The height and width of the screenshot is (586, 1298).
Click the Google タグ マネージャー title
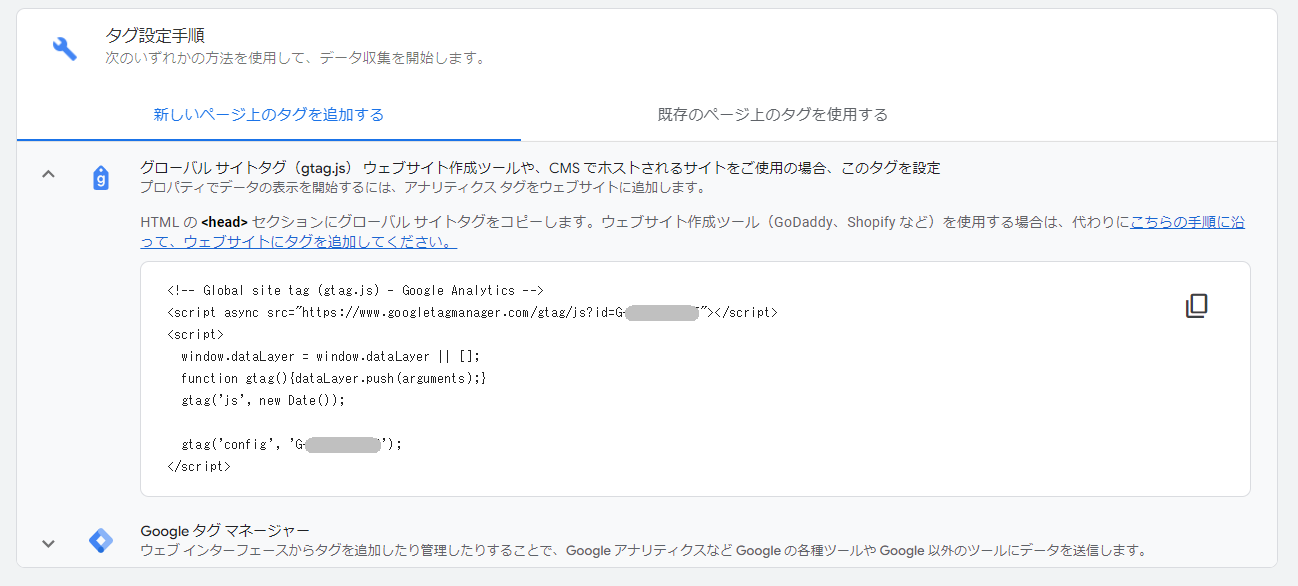(x=225, y=531)
